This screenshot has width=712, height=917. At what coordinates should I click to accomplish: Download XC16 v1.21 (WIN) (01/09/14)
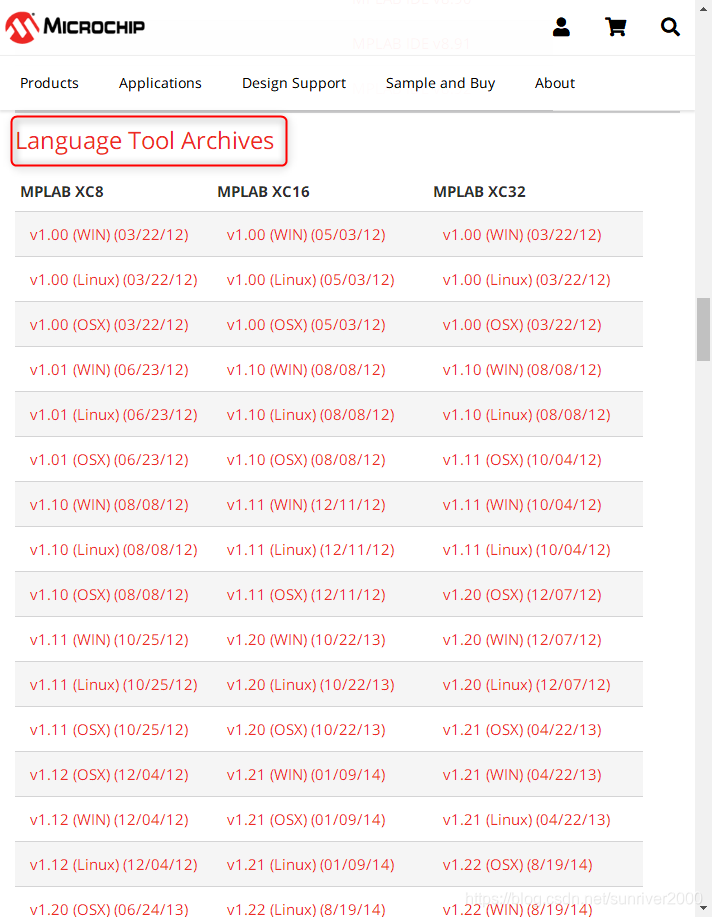click(306, 775)
